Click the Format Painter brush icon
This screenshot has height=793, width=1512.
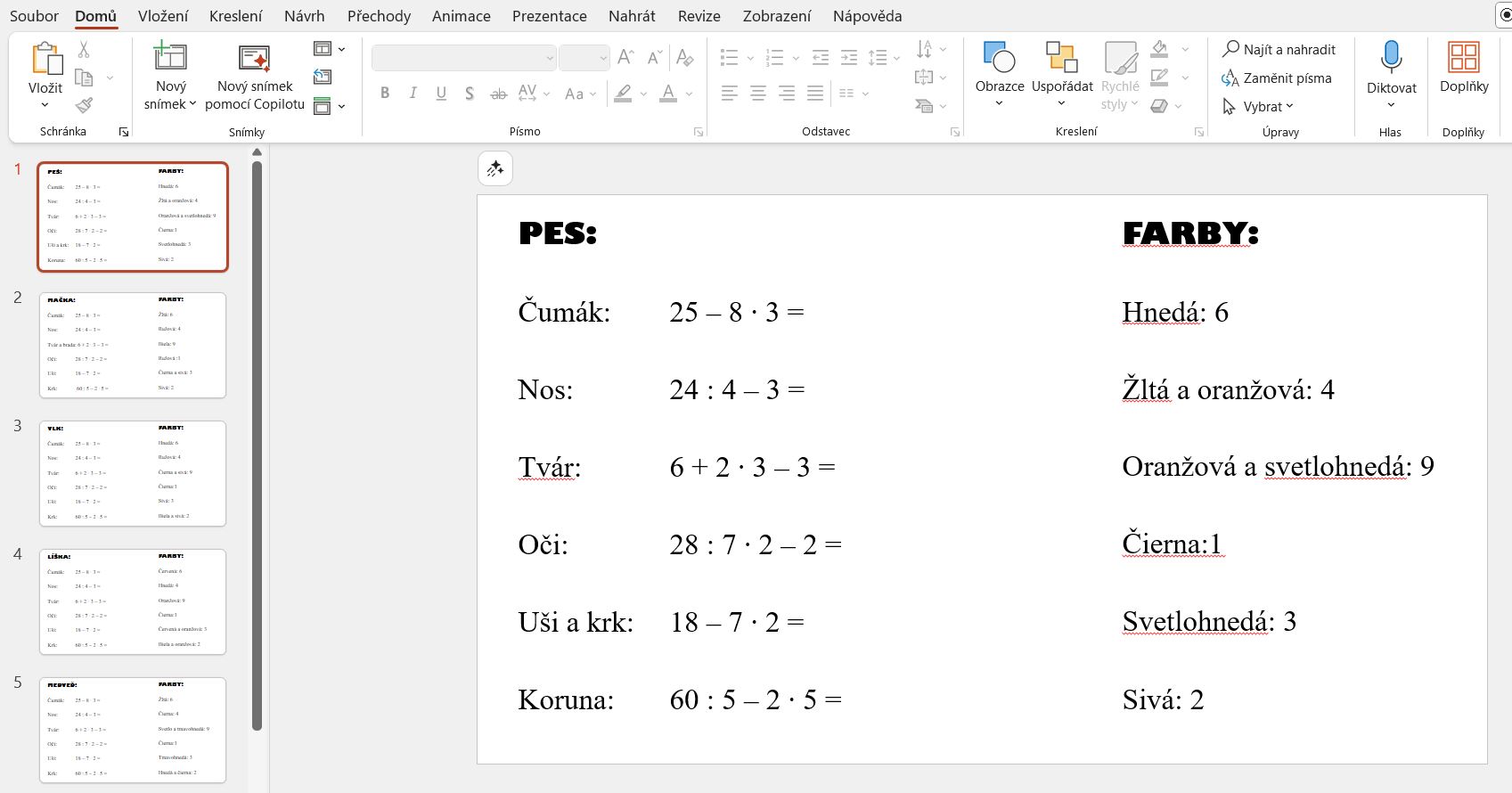coord(84,105)
